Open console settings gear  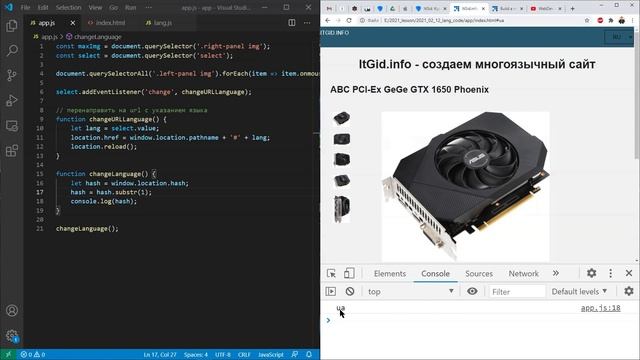629,291
